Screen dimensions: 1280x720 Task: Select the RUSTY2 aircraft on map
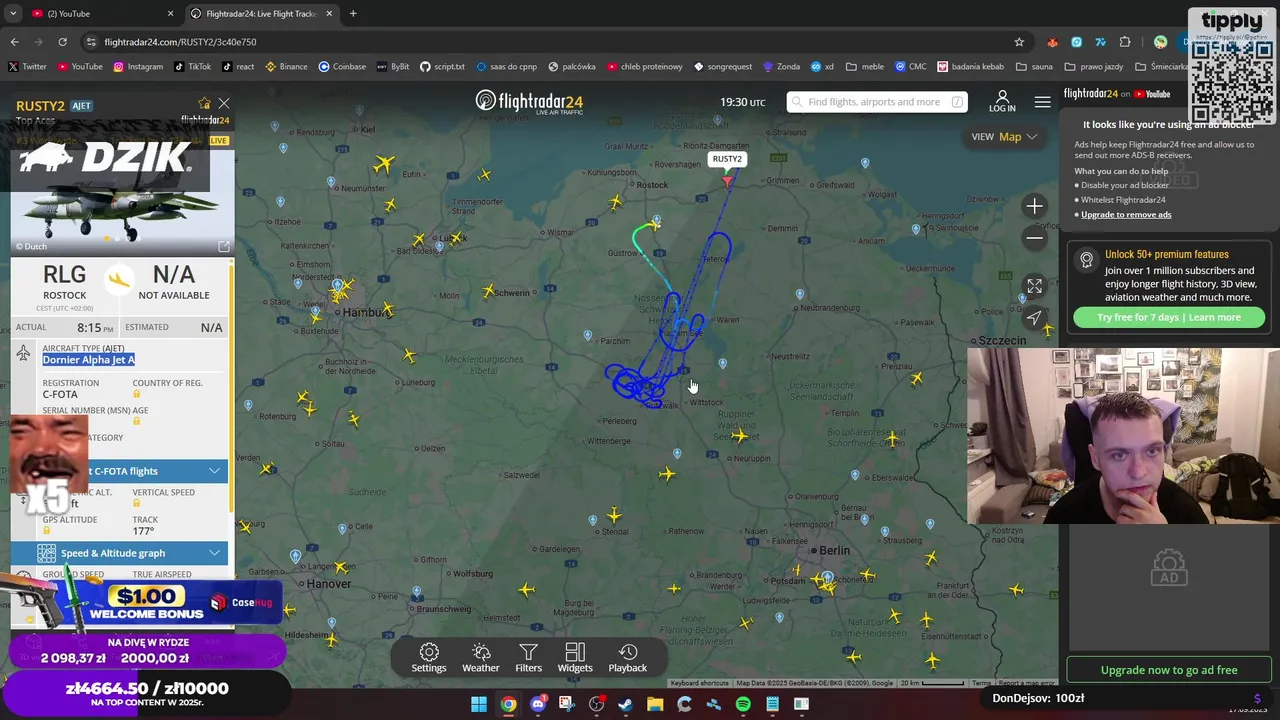click(727, 181)
